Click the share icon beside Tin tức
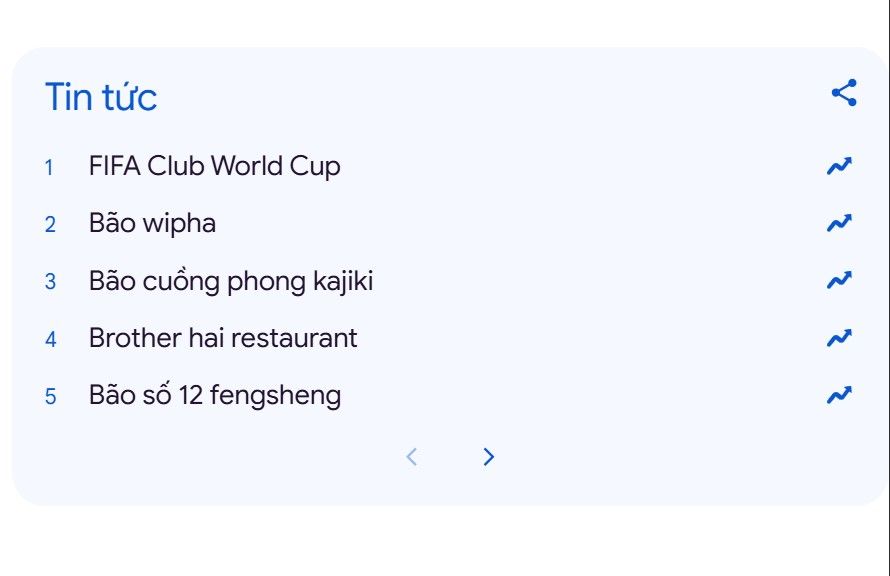Screen dimensions: 890x576 click(844, 93)
